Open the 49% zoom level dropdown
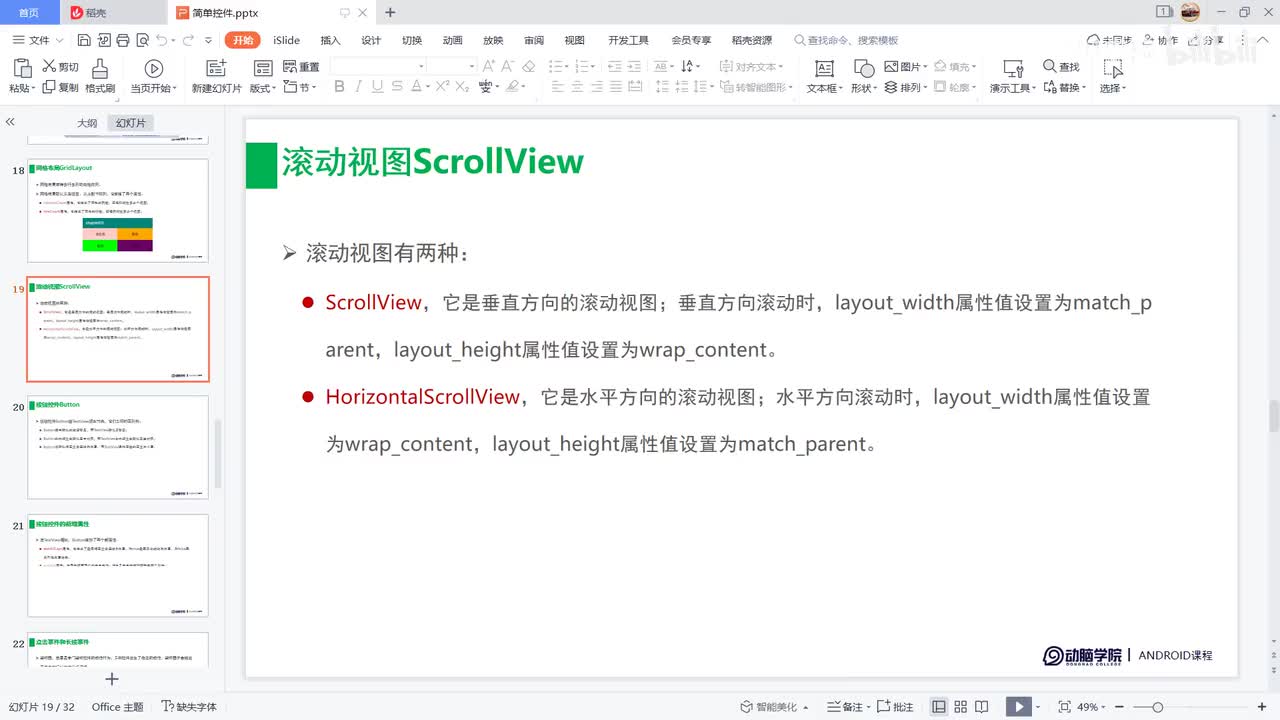This screenshot has width=1280, height=720. coord(1092,707)
